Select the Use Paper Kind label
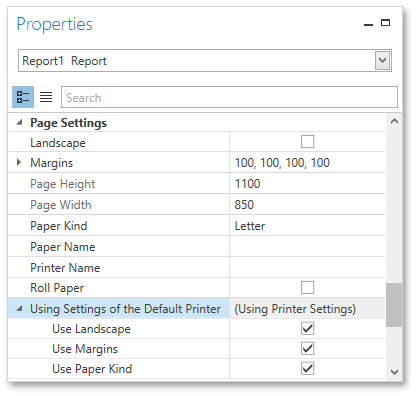This screenshot has height=396, width=416. tap(92, 369)
